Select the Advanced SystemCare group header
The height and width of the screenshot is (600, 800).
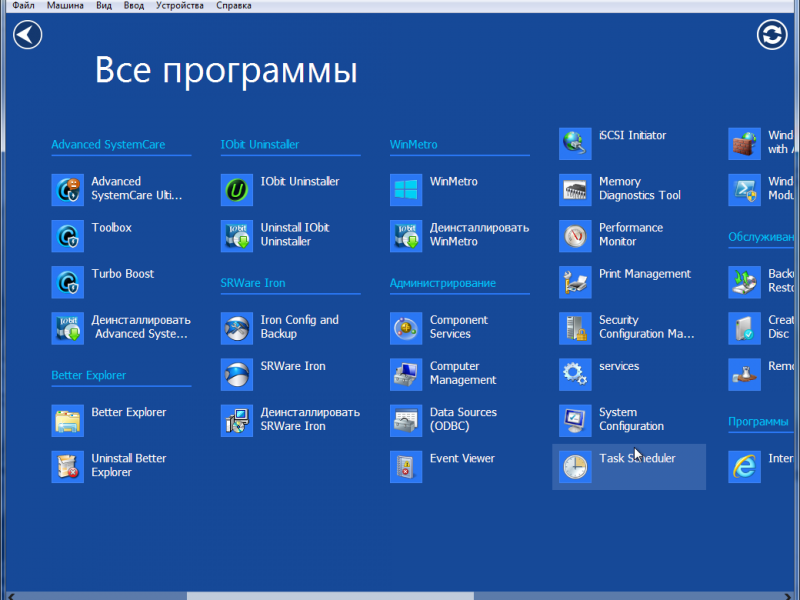108,144
